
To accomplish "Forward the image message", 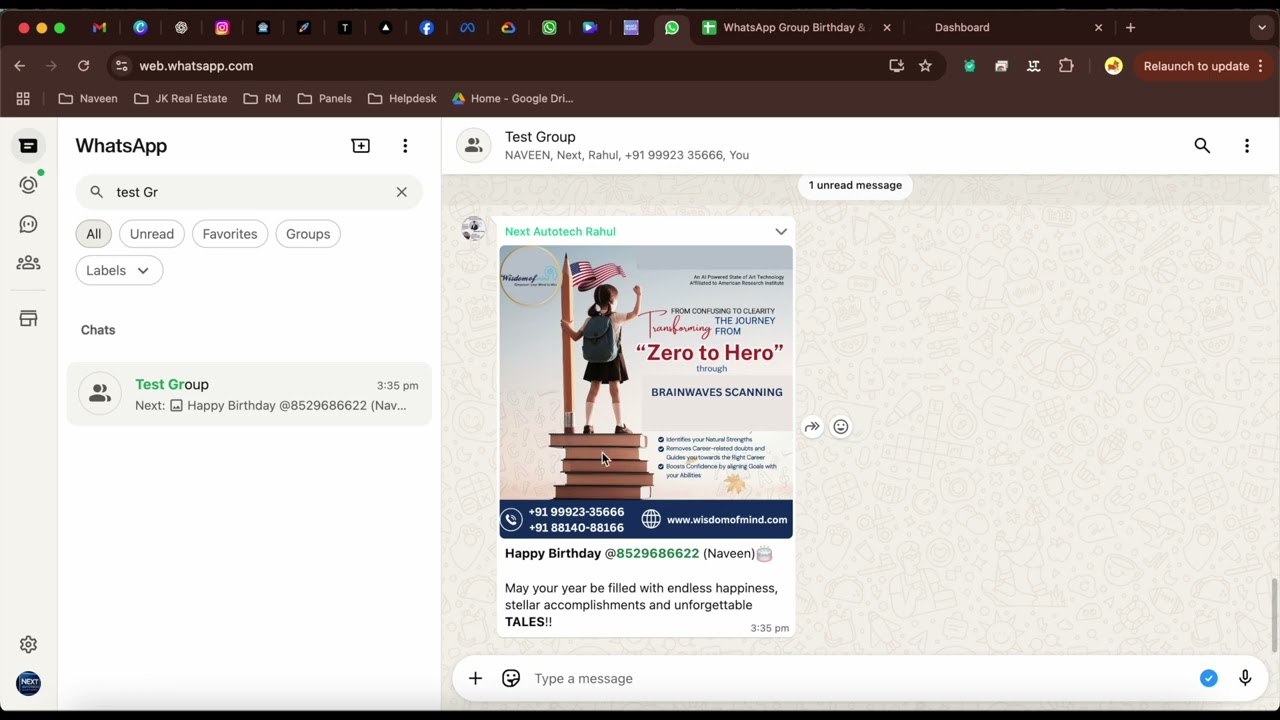I will pyautogui.click(x=812, y=427).
